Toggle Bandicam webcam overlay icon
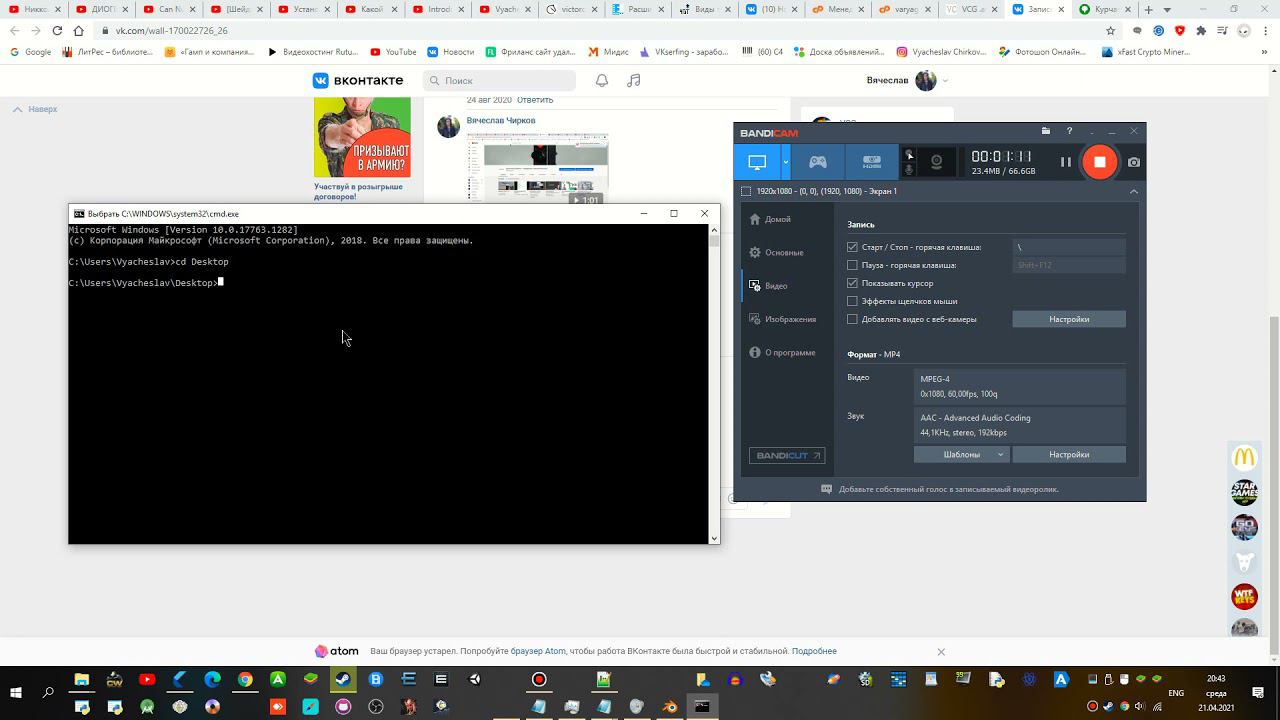The height and width of the screenshot is (720, 1280). [936, 162]
